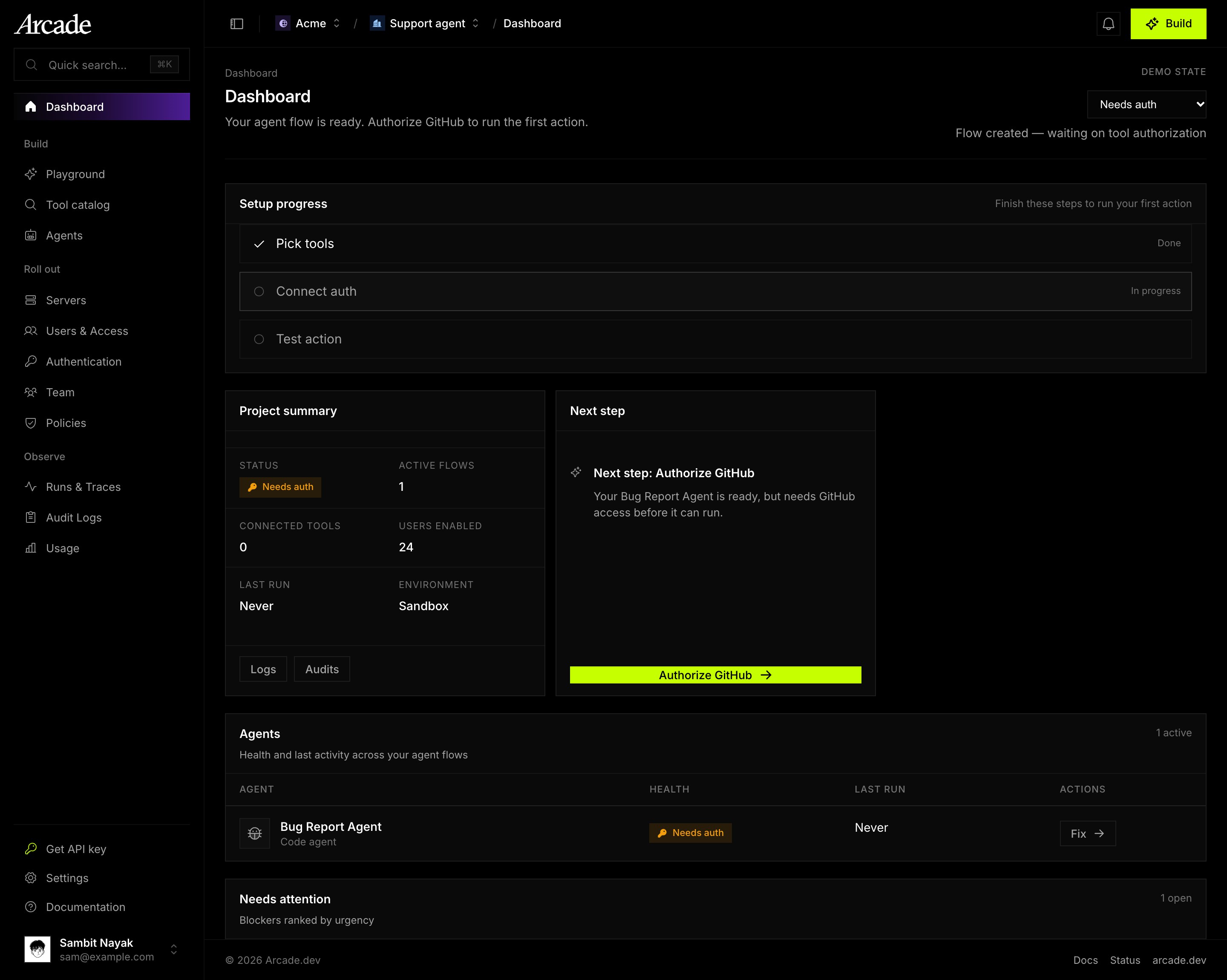Click the Docs footer link

tap(1085, 960)
